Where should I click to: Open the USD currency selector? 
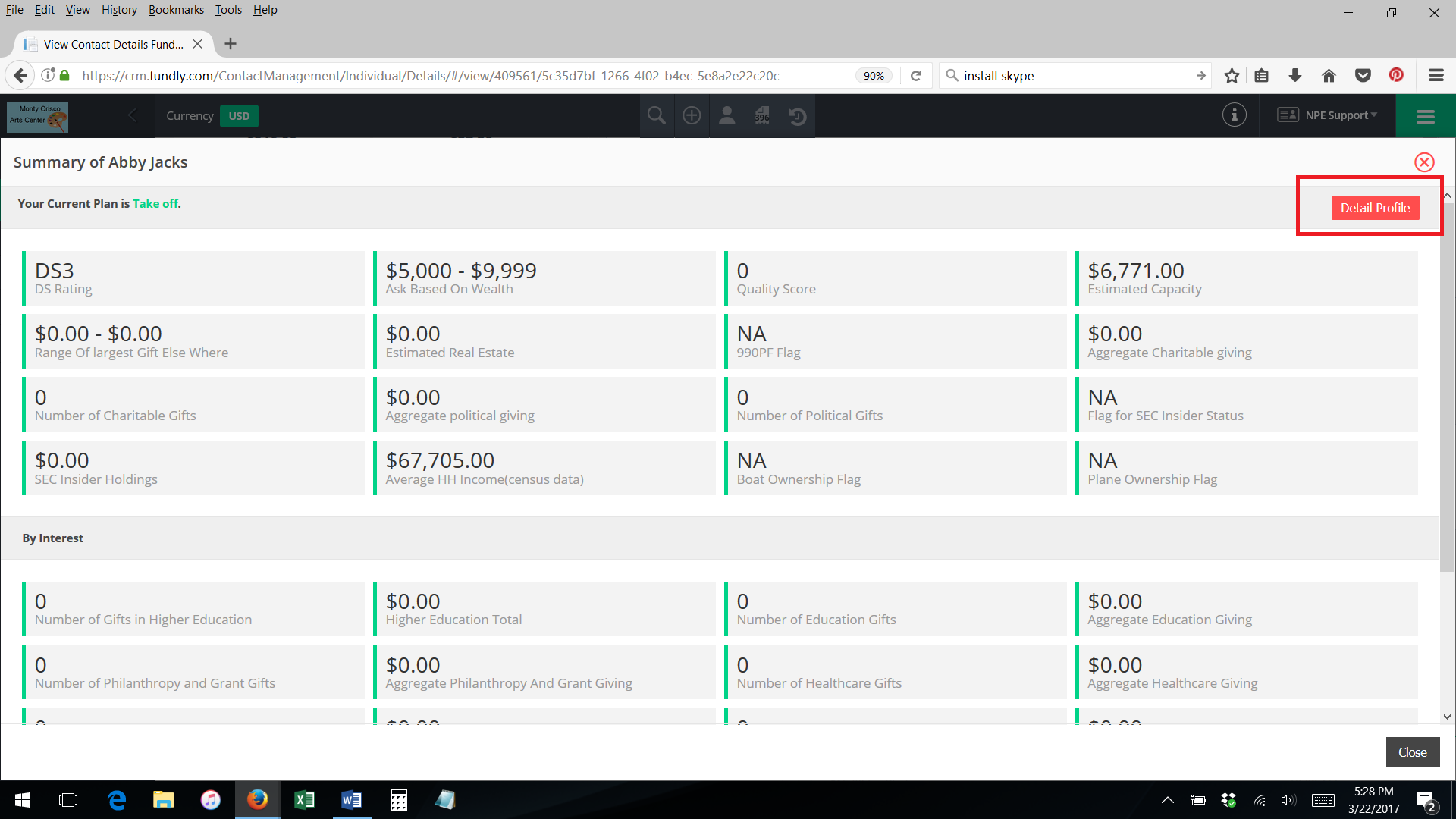coord(239,116)
